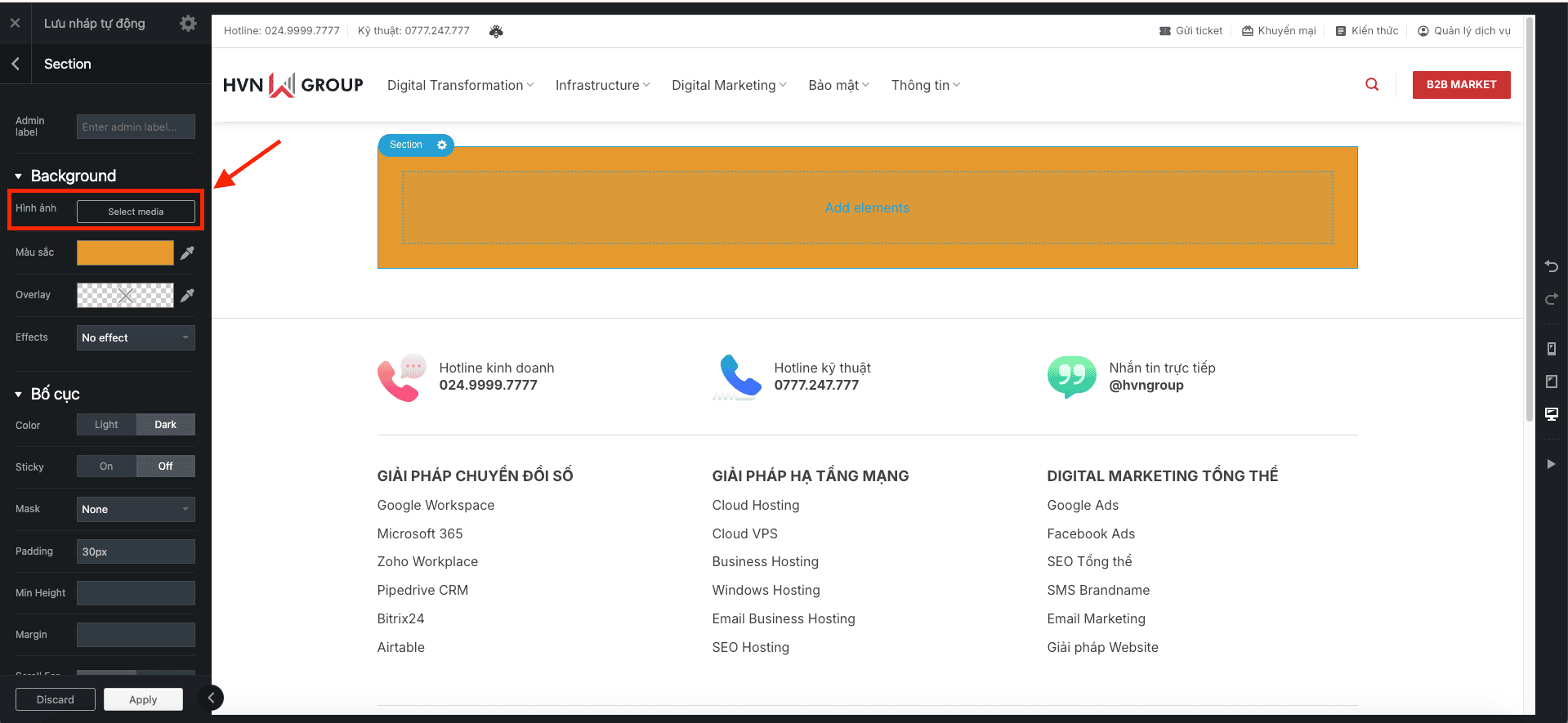
Task: Set Color to Dark
Action: pos(165,425)
